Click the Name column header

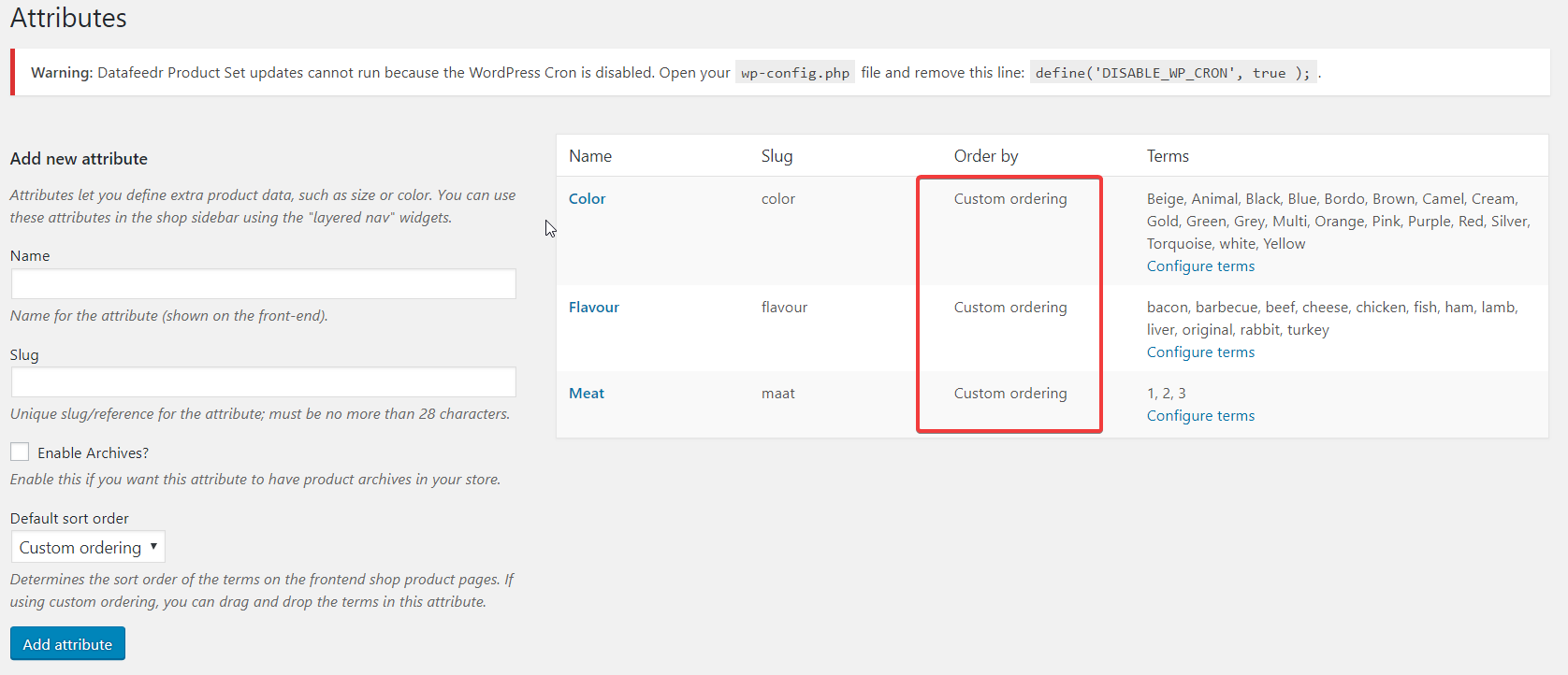point(590,156)
